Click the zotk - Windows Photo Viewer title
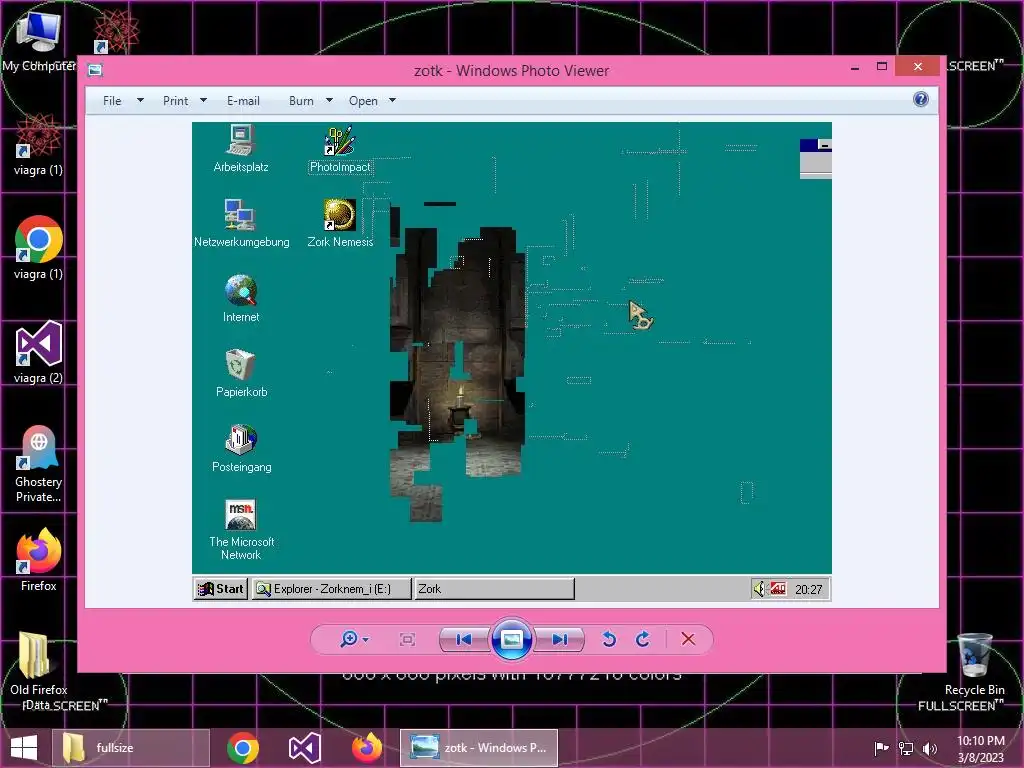Image resolution: width=1024 pixels, height=768 pixels. (511, 71)
